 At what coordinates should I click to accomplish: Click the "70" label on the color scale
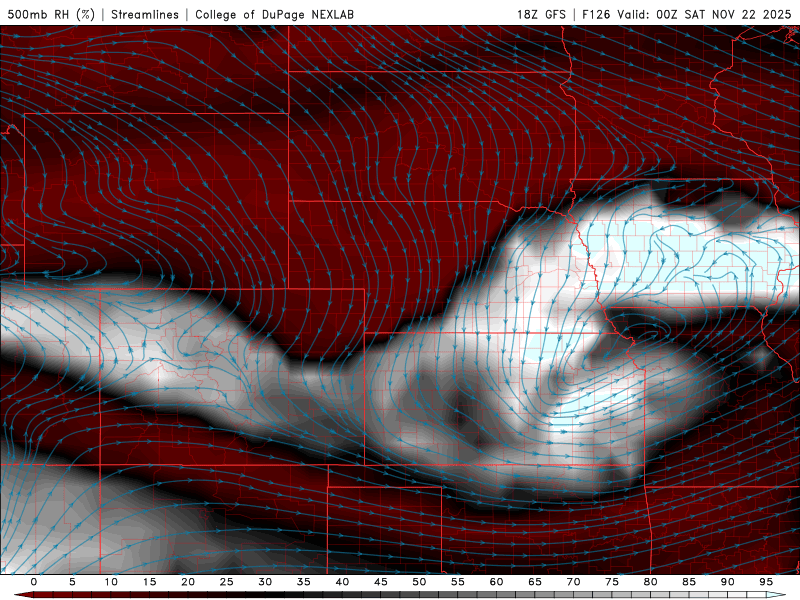pos(573,582)
